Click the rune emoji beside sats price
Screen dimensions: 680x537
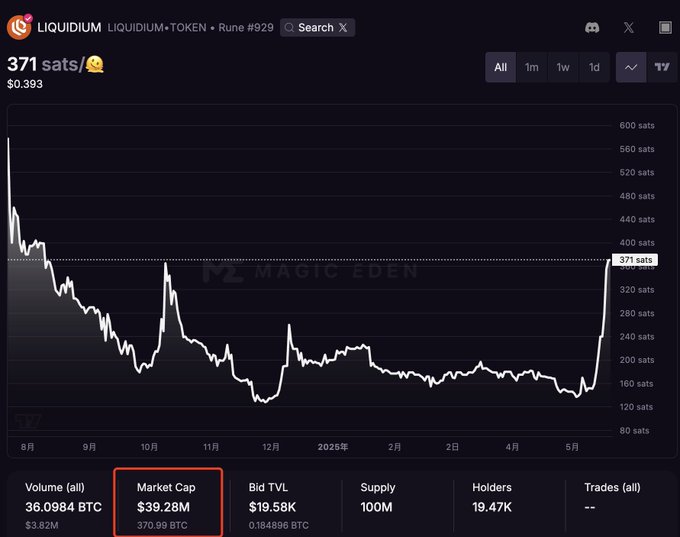coord(95,64)
